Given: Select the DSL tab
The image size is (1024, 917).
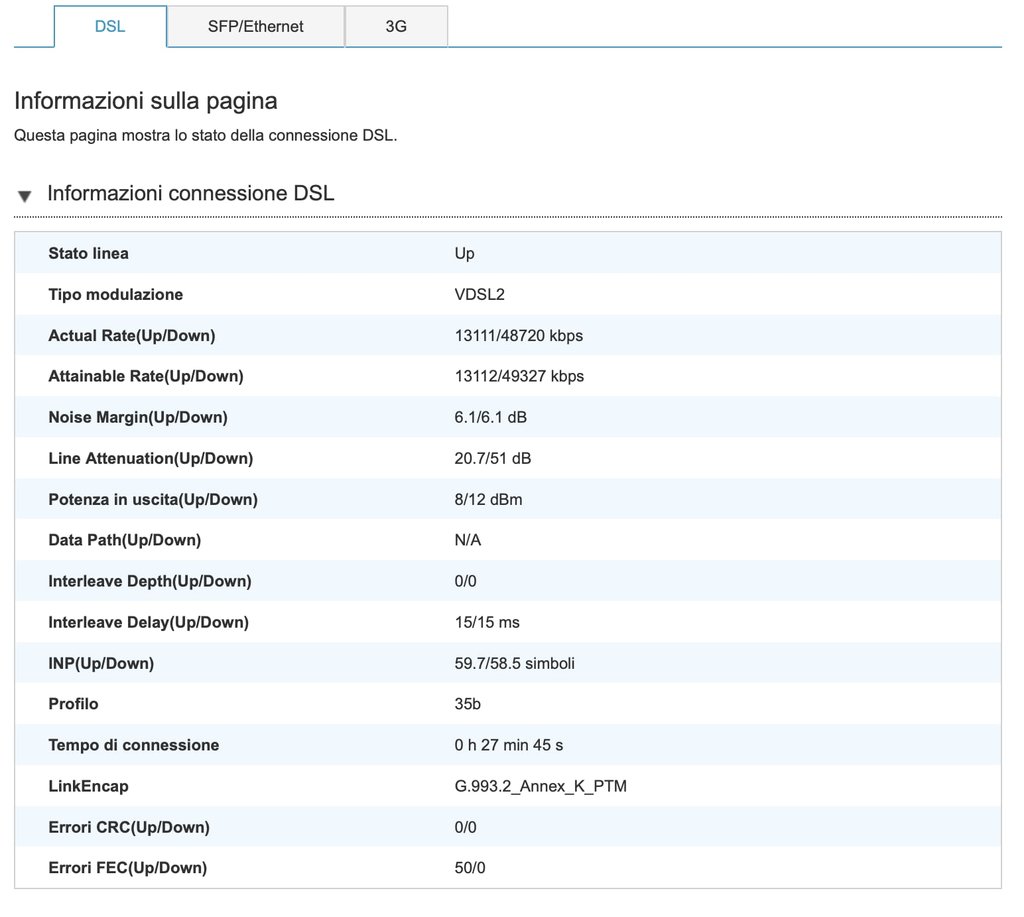Looking at the screenshot, I should 110,26.
